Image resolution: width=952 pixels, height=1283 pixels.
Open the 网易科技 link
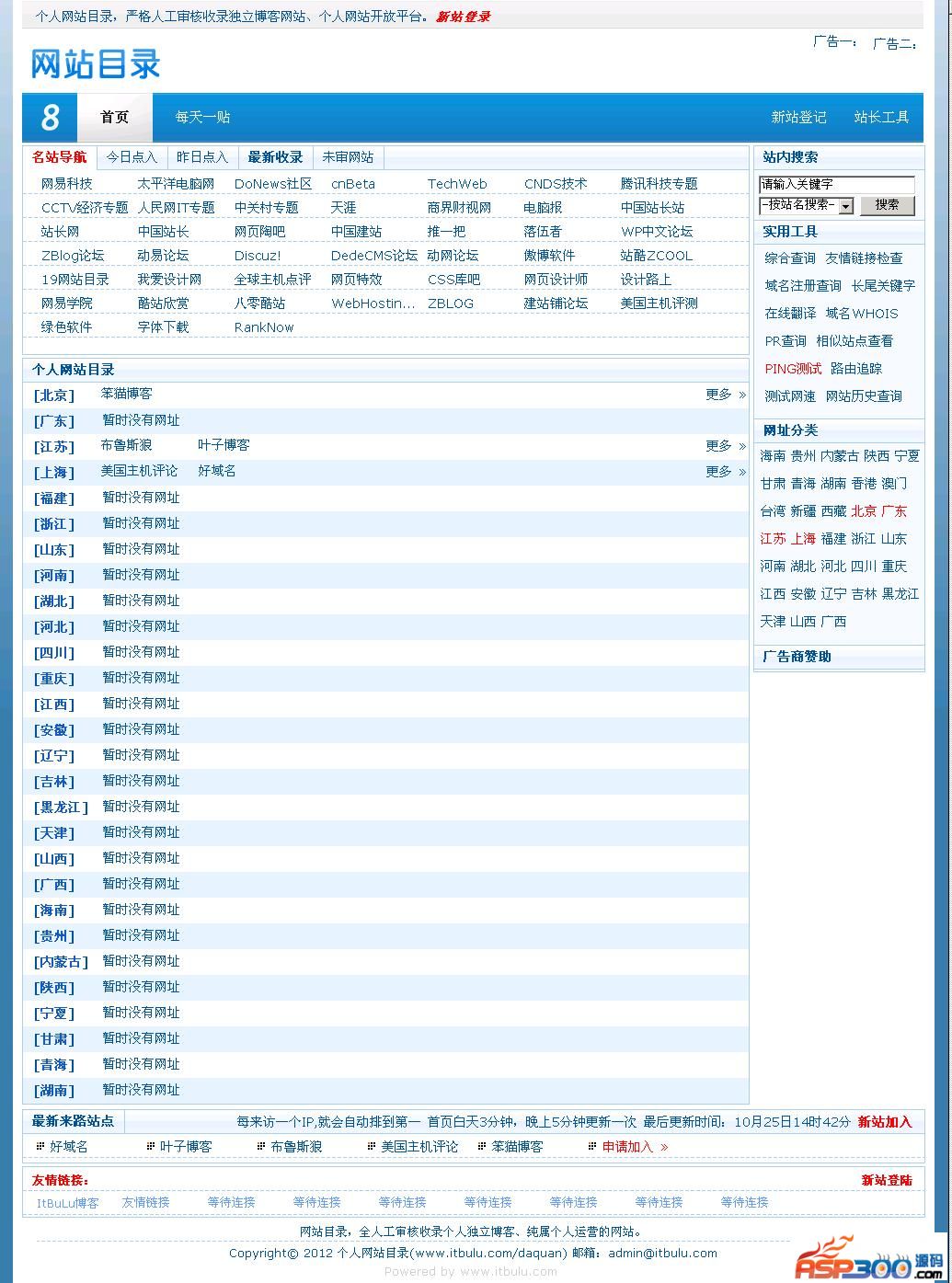[x=67, y=184]
